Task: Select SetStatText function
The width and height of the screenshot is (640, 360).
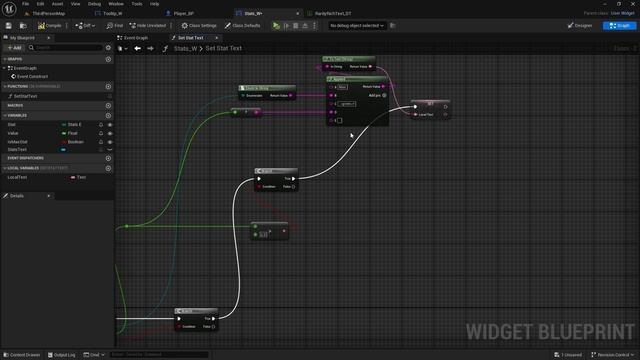Action: point(25,96)
